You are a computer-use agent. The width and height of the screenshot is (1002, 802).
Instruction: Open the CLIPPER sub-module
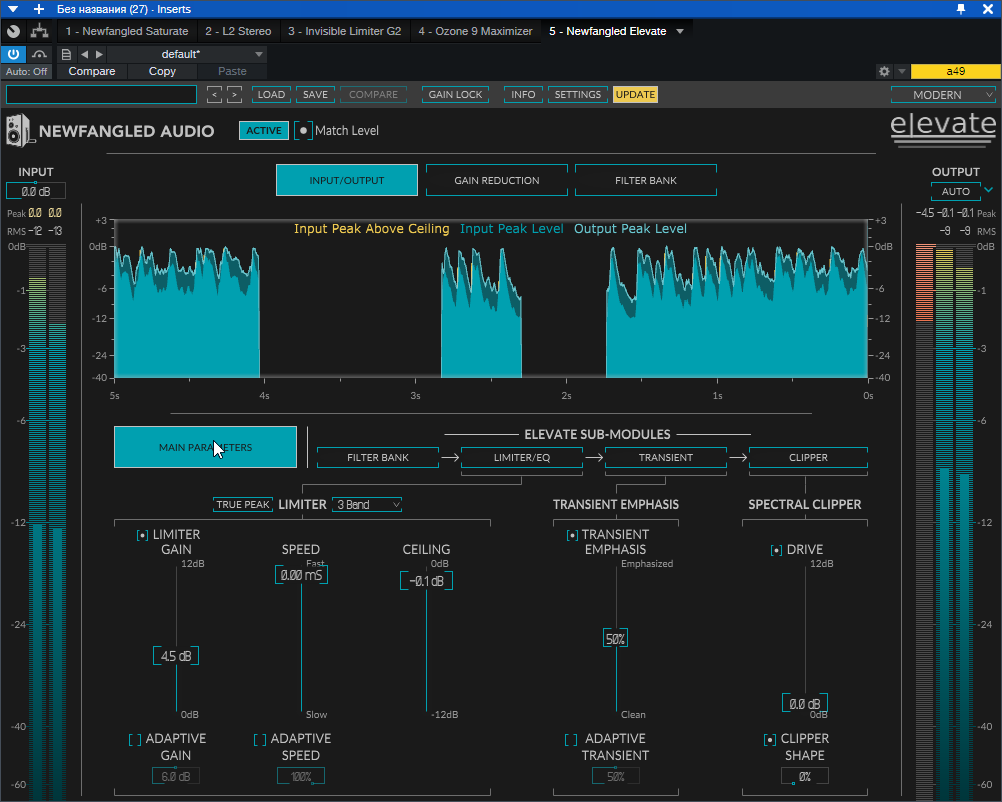(x=808, y=458)
